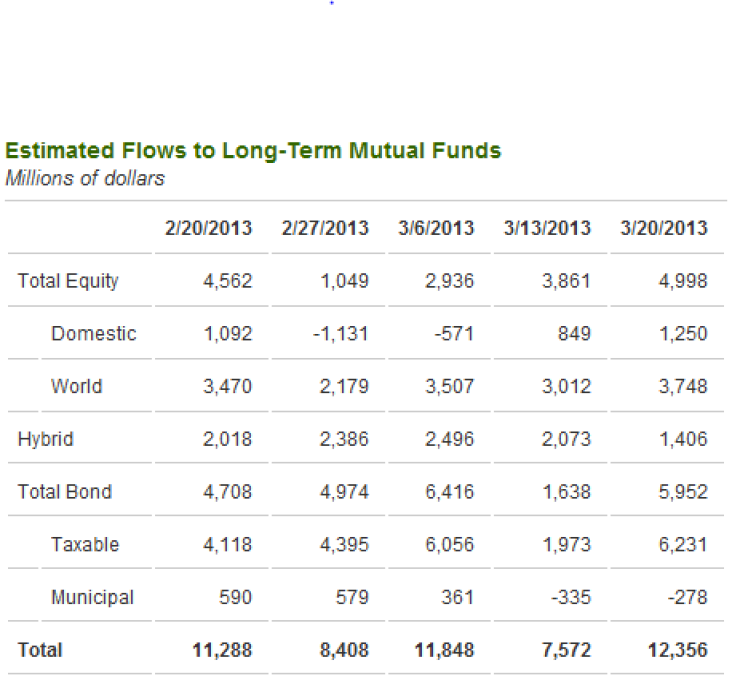Click the Total Bond row label
This screenshot has width=740, height=676.
tap(64, 492)
